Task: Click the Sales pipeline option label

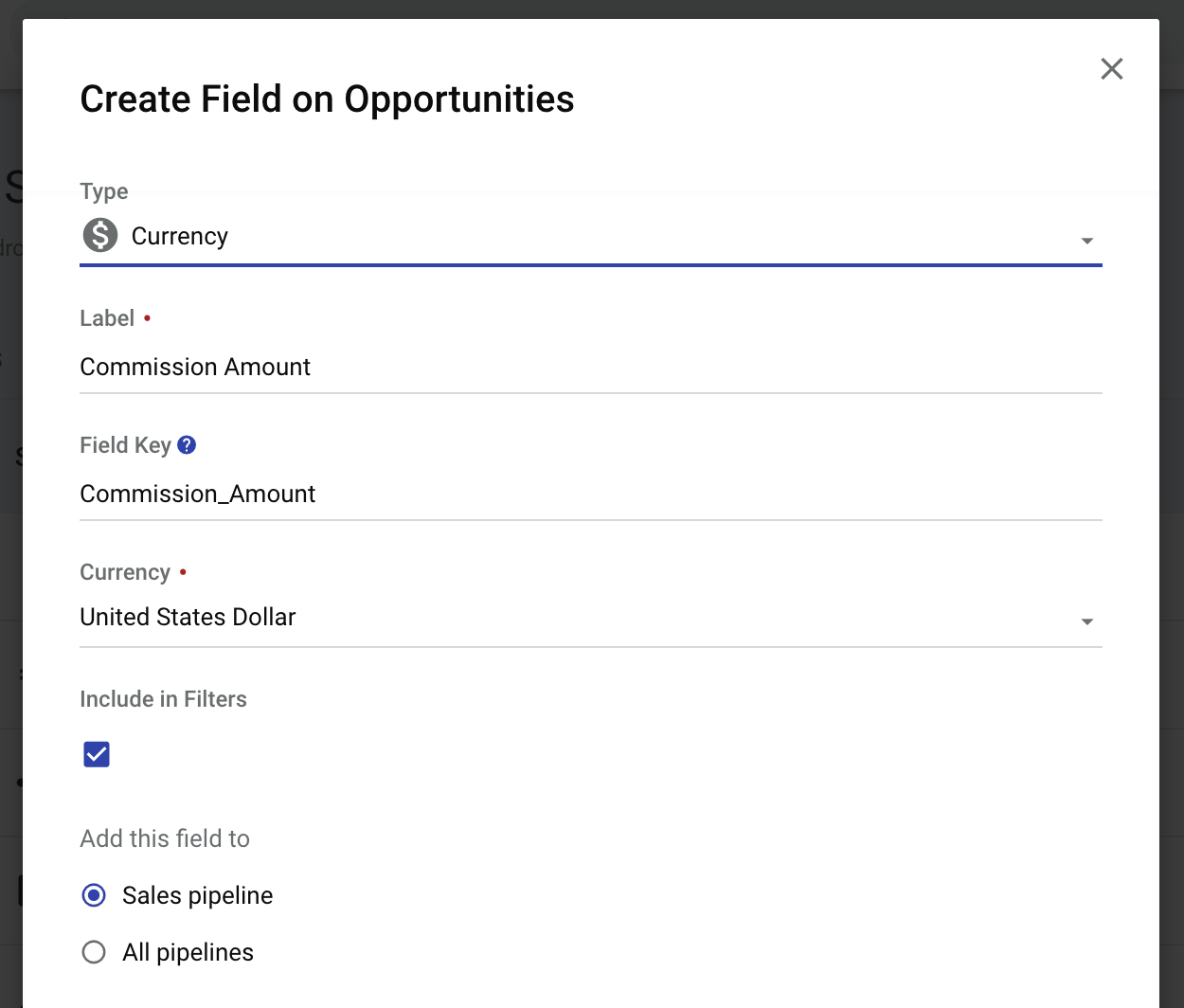Action: coord(198,895)
